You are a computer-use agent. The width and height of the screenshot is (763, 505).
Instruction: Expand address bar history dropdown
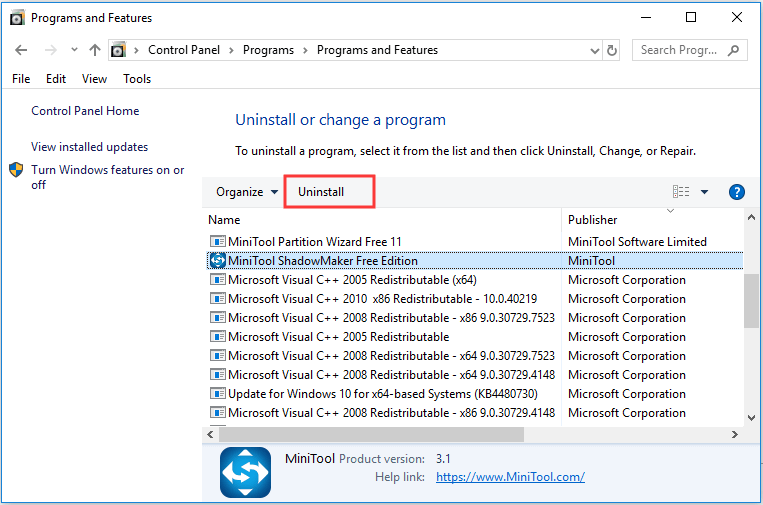pyautogui.click(x=595, y=51)
